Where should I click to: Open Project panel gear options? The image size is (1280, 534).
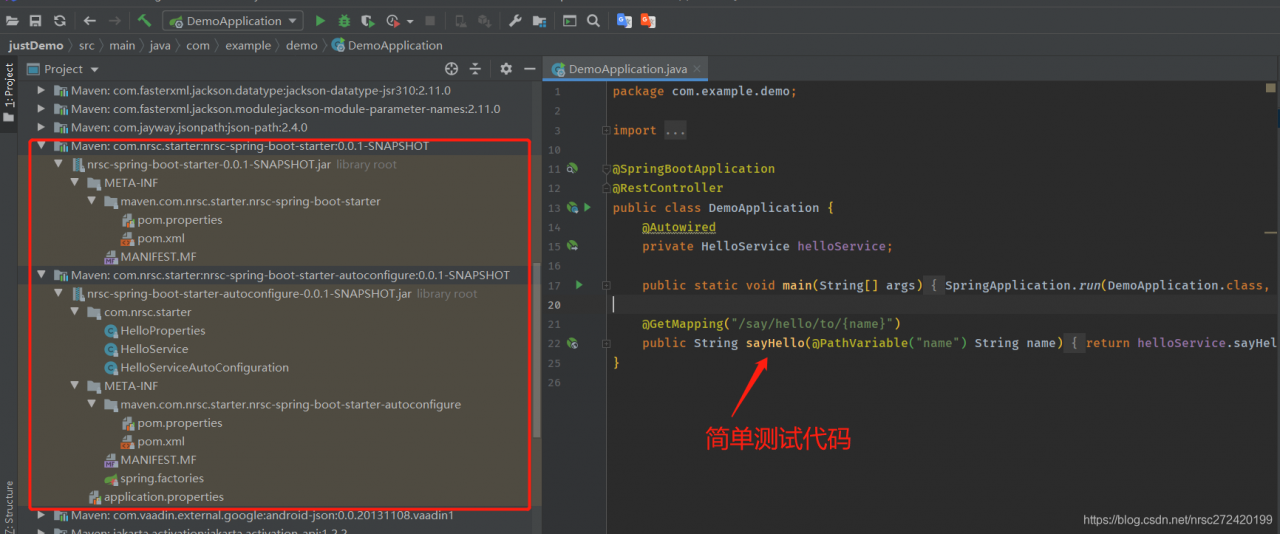click(506, 69)
